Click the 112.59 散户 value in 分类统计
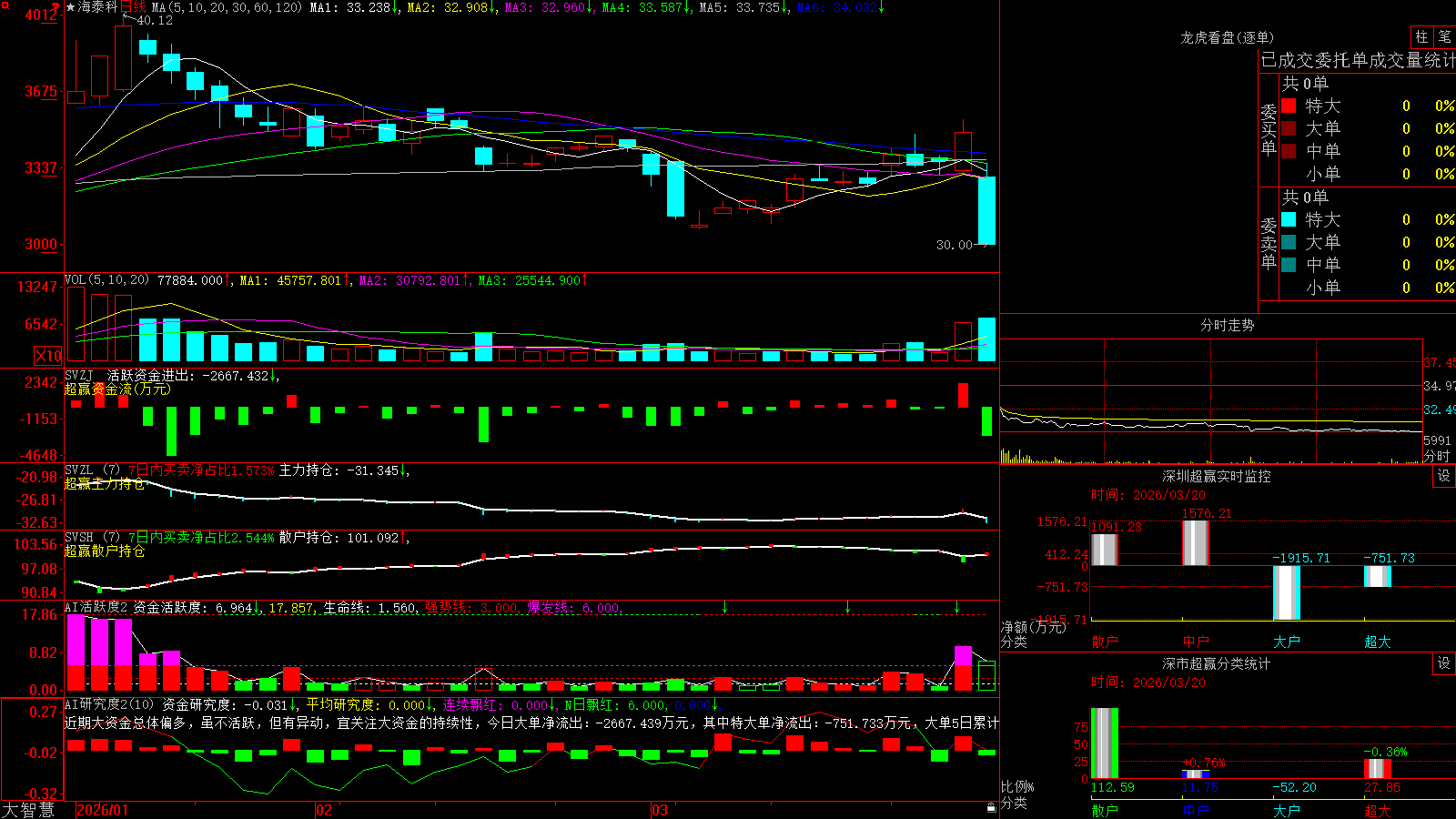 [x=1113, y=787]
